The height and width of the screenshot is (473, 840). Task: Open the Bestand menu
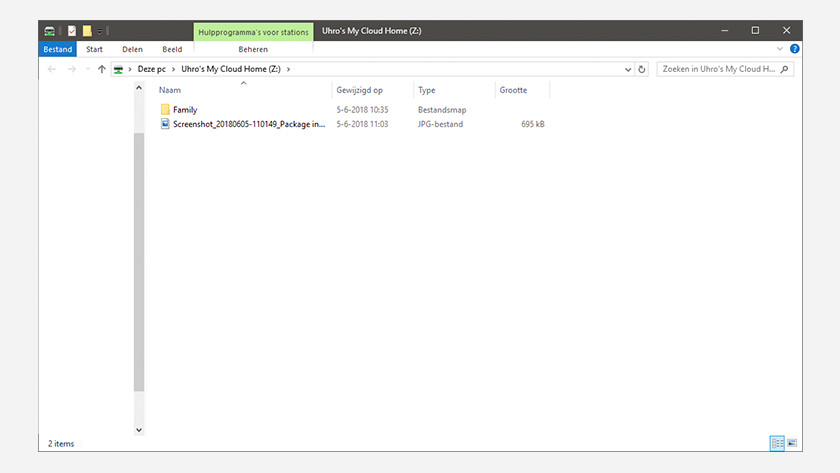point(57,49)
